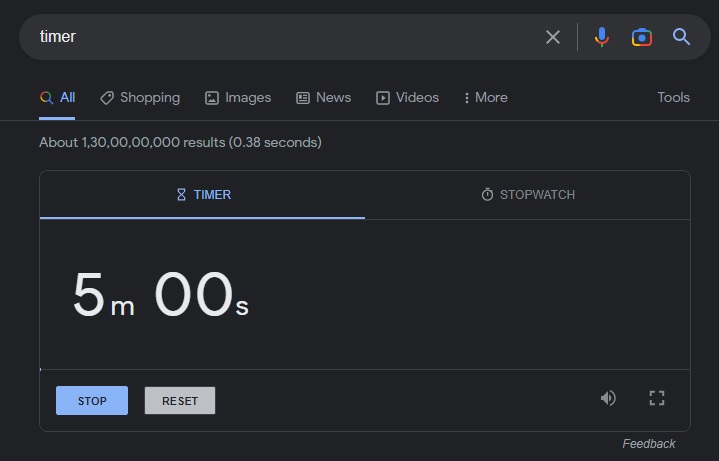Click the 5m 00s time display to edit
This screenshot has height=461, width=719.
click(160, 296)
